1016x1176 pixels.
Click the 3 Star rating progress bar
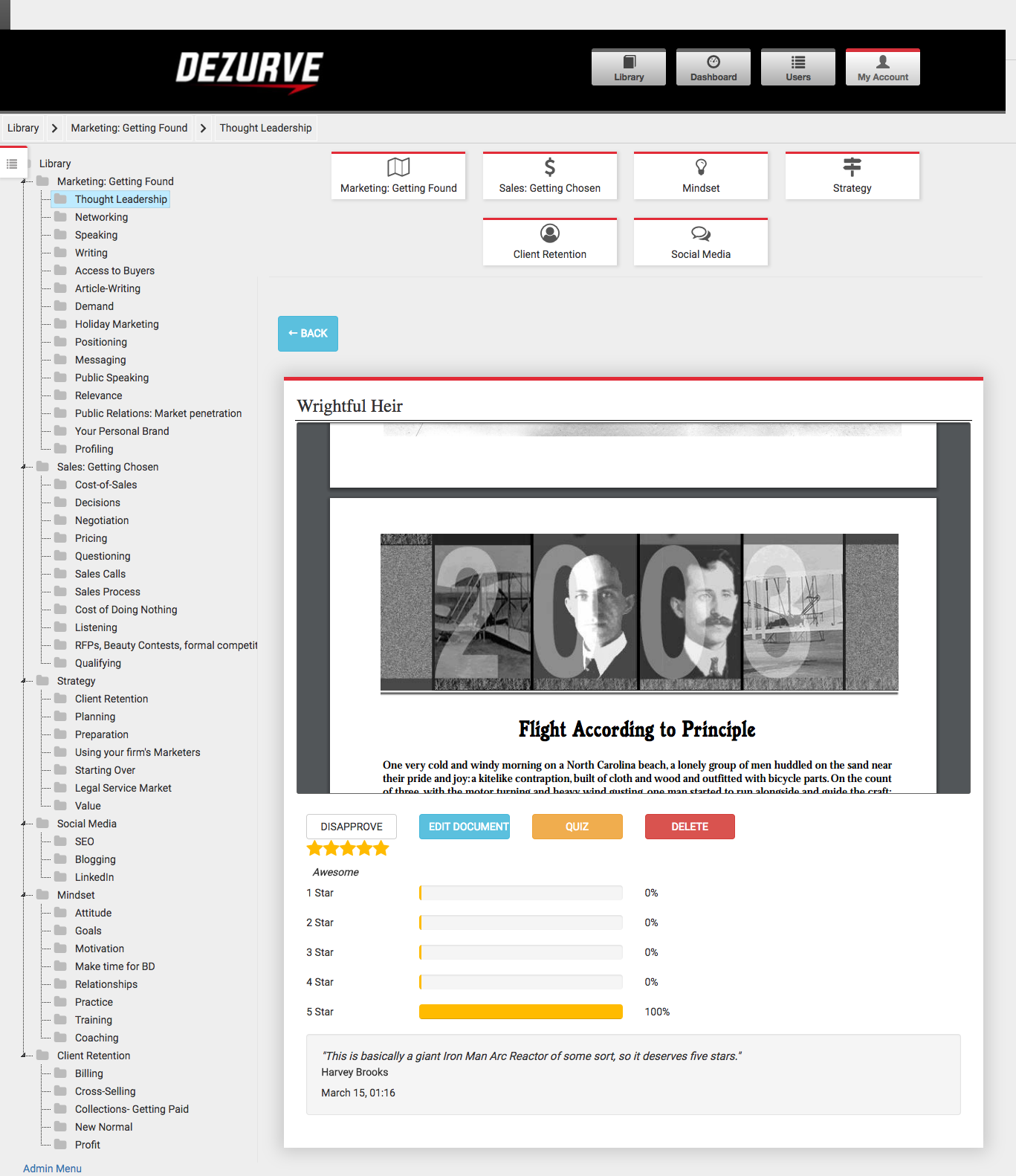click(x=521, y=952)
